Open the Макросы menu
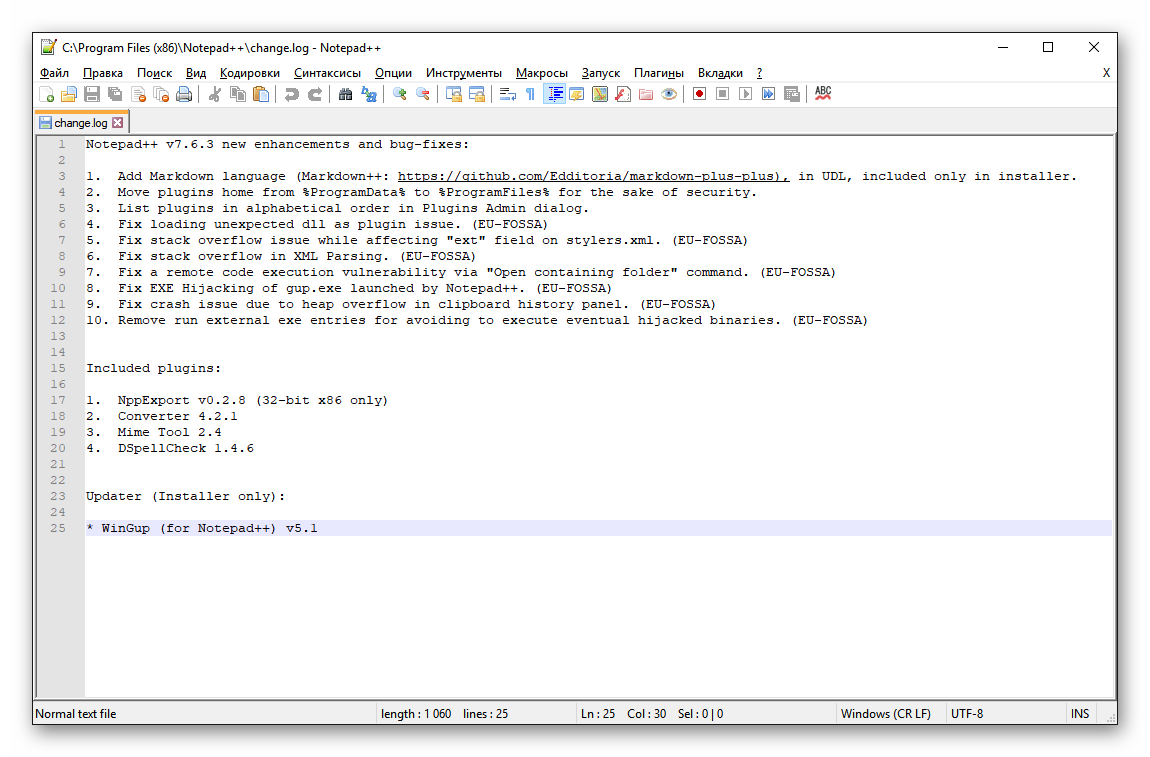The image size is (1150, 757). 541,73
